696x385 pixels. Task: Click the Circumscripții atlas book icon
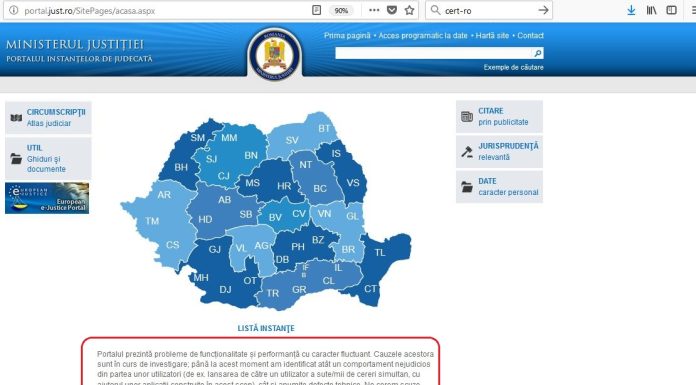tap(16, 118)
